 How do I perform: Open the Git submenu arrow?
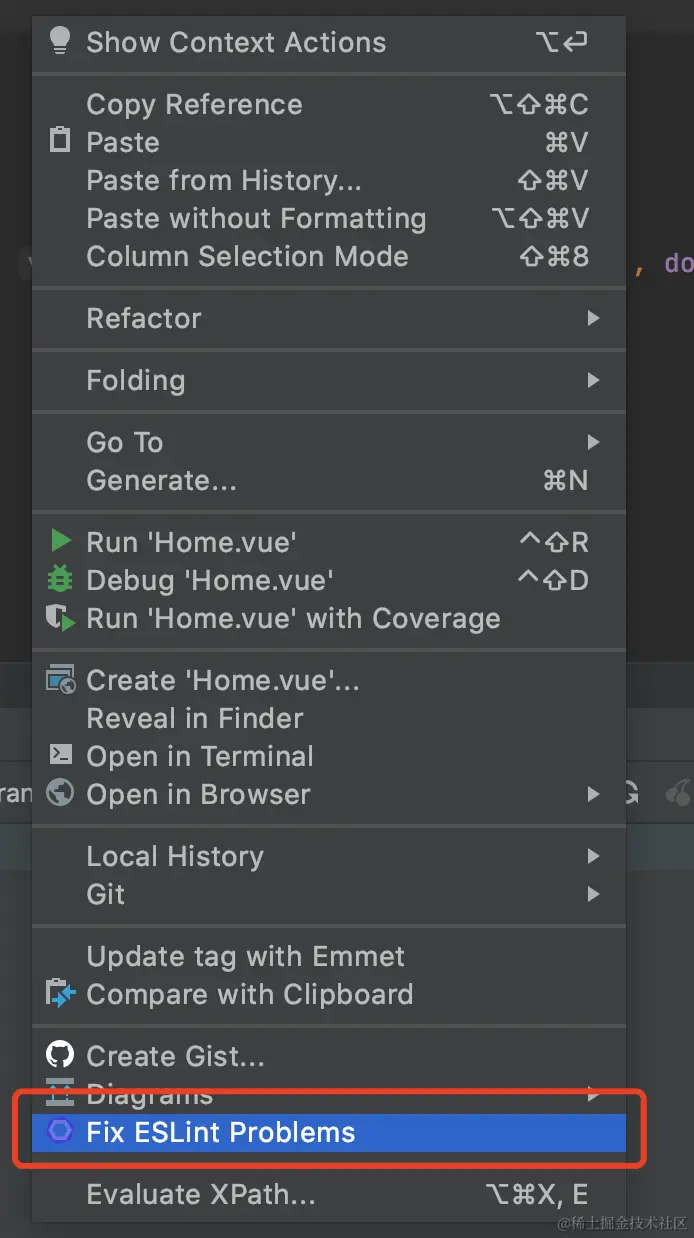tap(593, 894)
